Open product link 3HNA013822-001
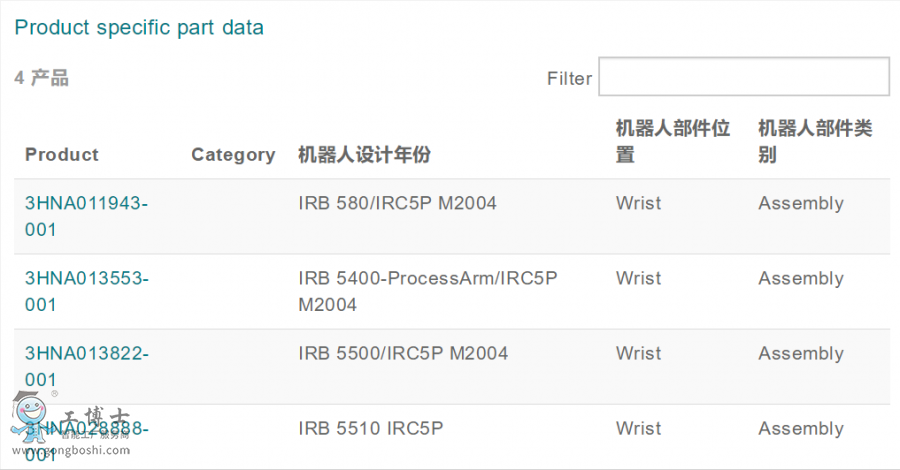 pos(86,366)
